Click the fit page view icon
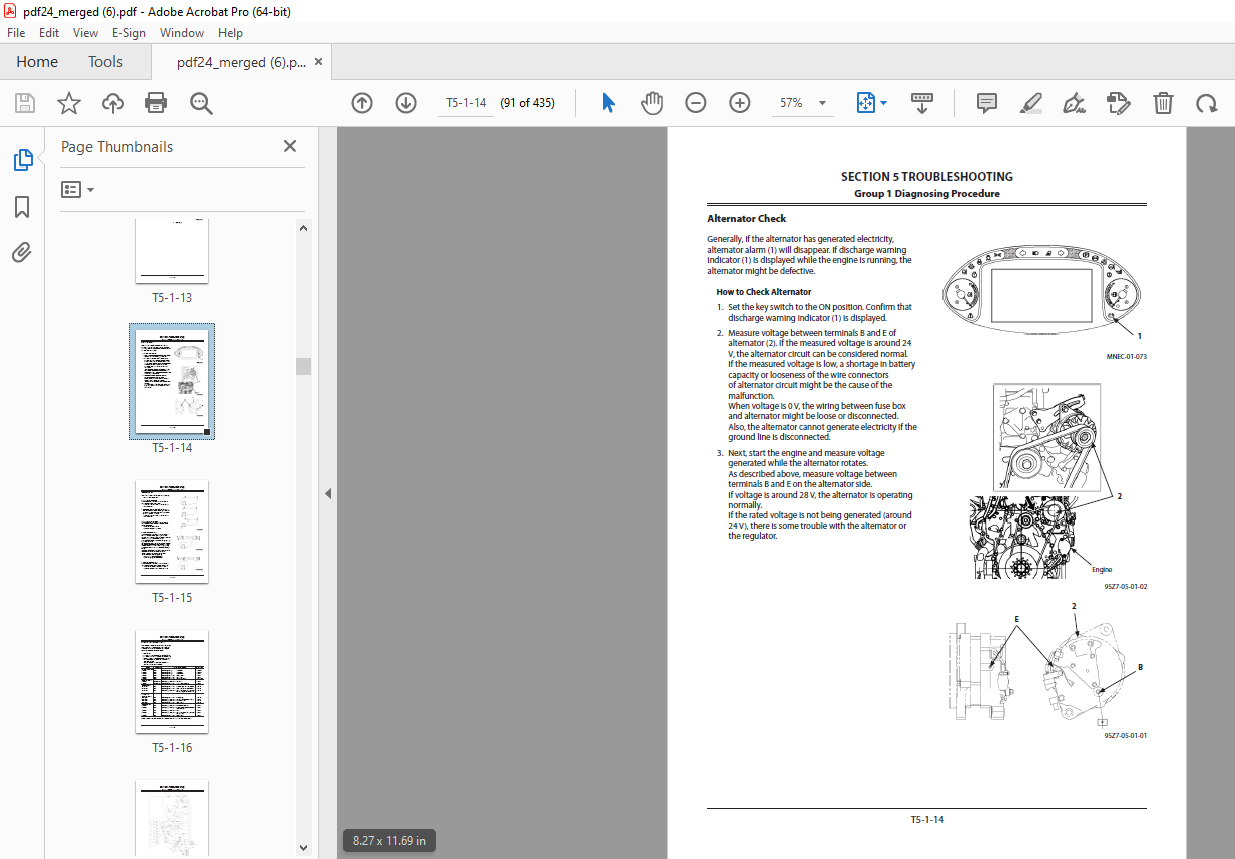The image size is (1235, 859). point(865,103)
